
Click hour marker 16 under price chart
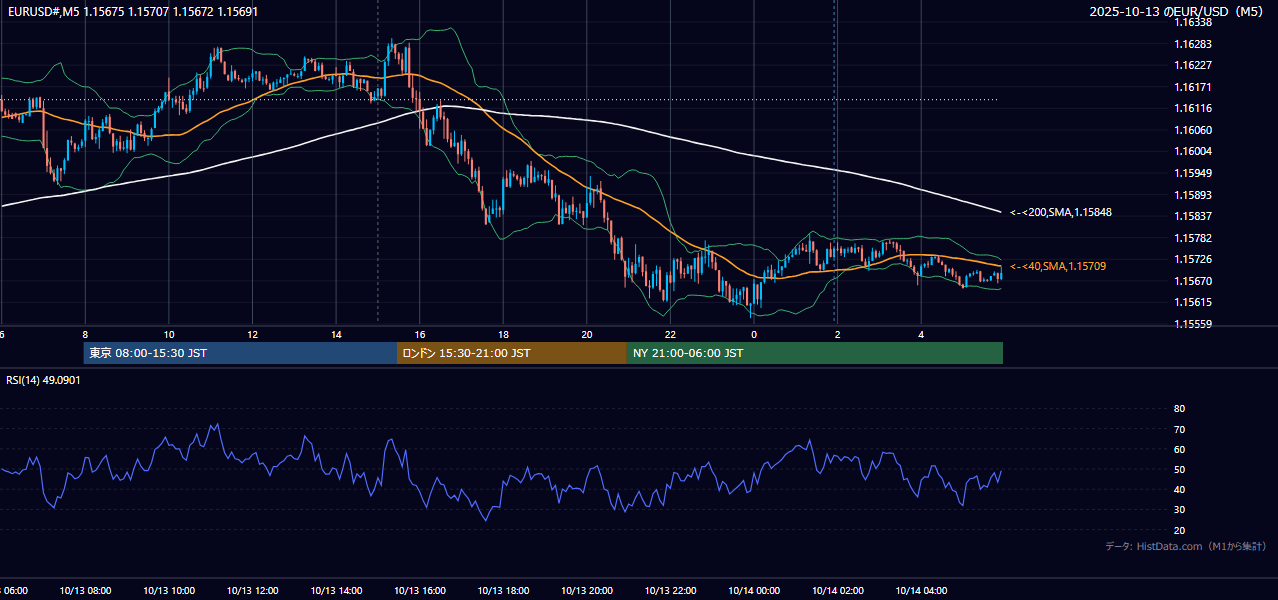coord(419,335)
